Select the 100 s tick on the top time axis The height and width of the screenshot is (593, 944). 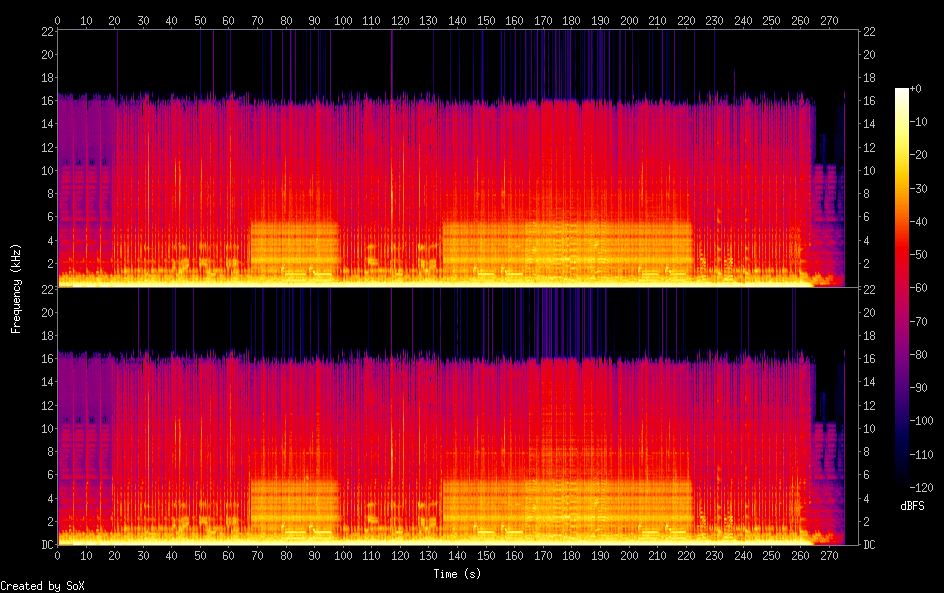pyautogui.click(x=343, y=20)
